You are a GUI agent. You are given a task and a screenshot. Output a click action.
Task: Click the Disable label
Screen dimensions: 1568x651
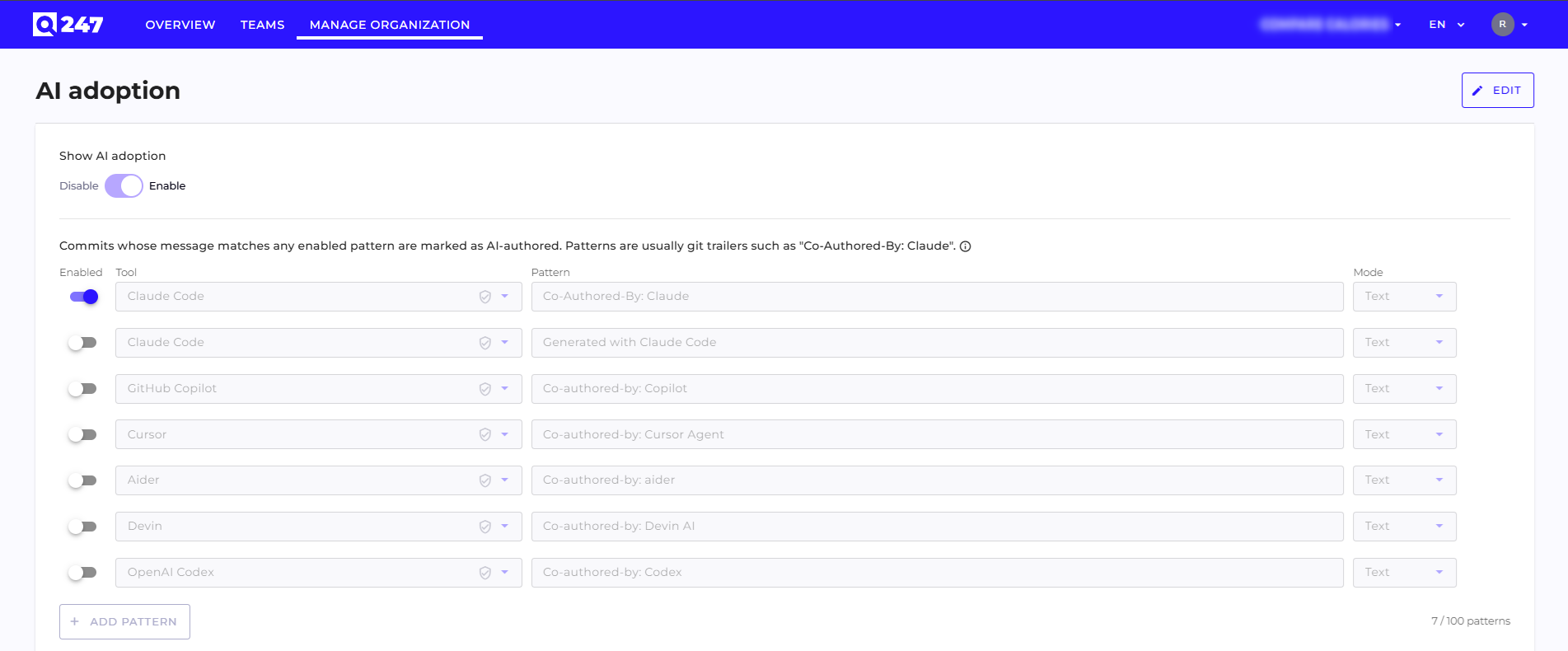pos(79,186)
